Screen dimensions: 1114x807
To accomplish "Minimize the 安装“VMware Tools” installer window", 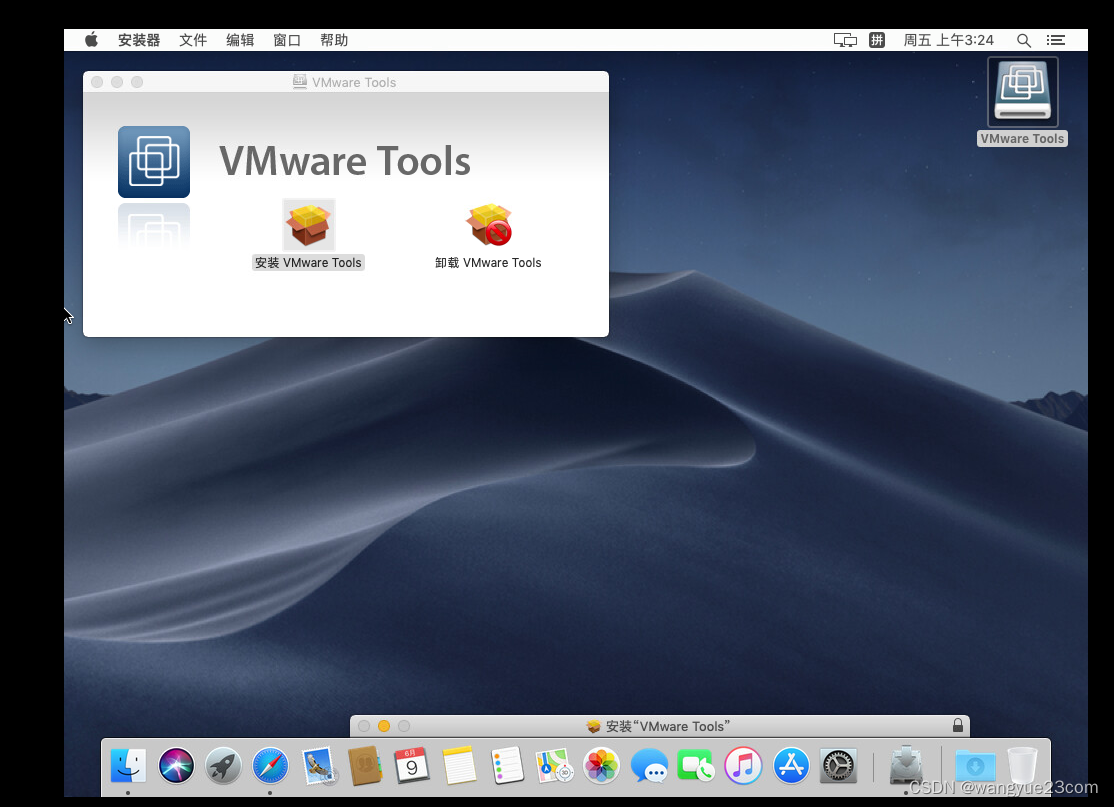I will coord(384,726).
